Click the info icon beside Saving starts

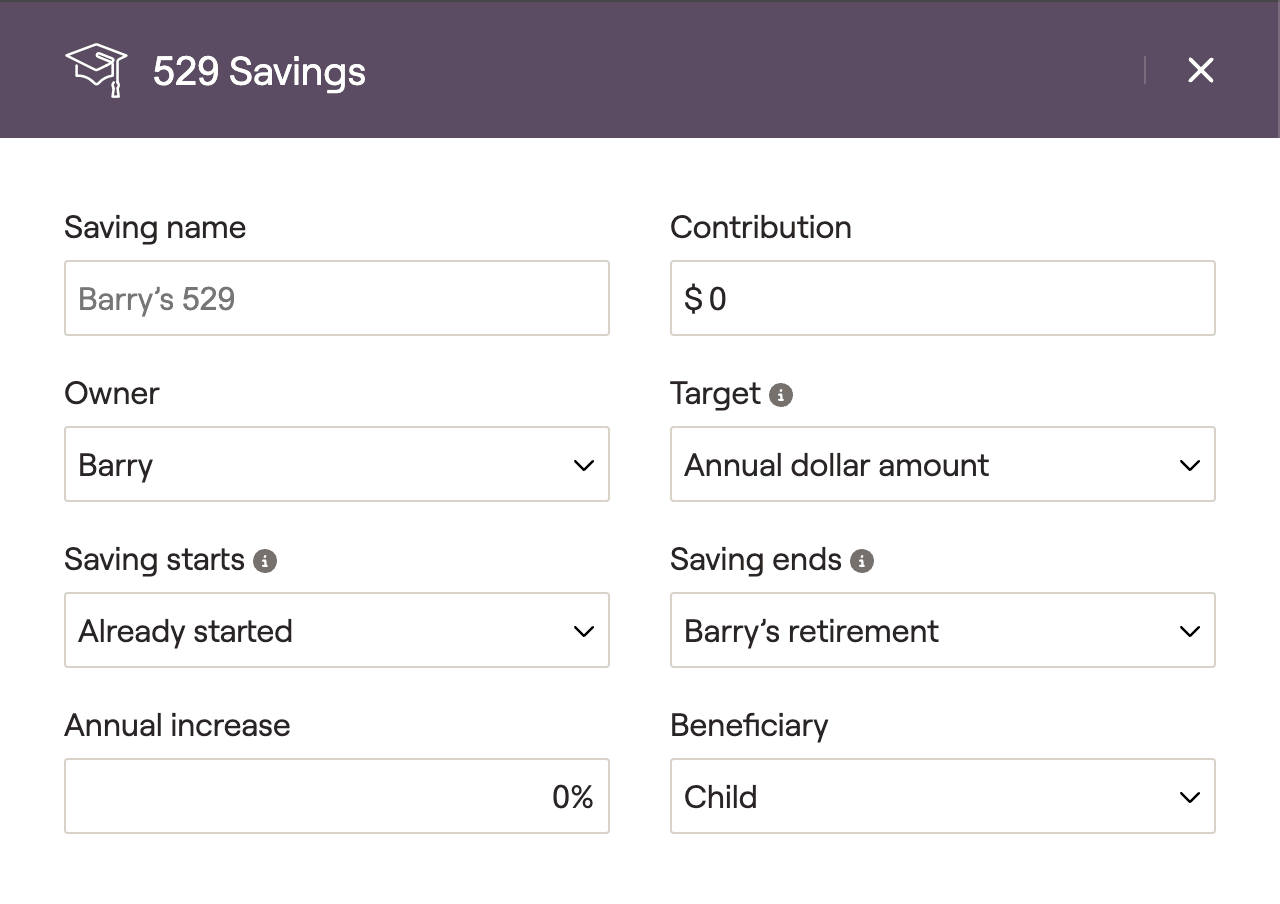tap(265, 561)
